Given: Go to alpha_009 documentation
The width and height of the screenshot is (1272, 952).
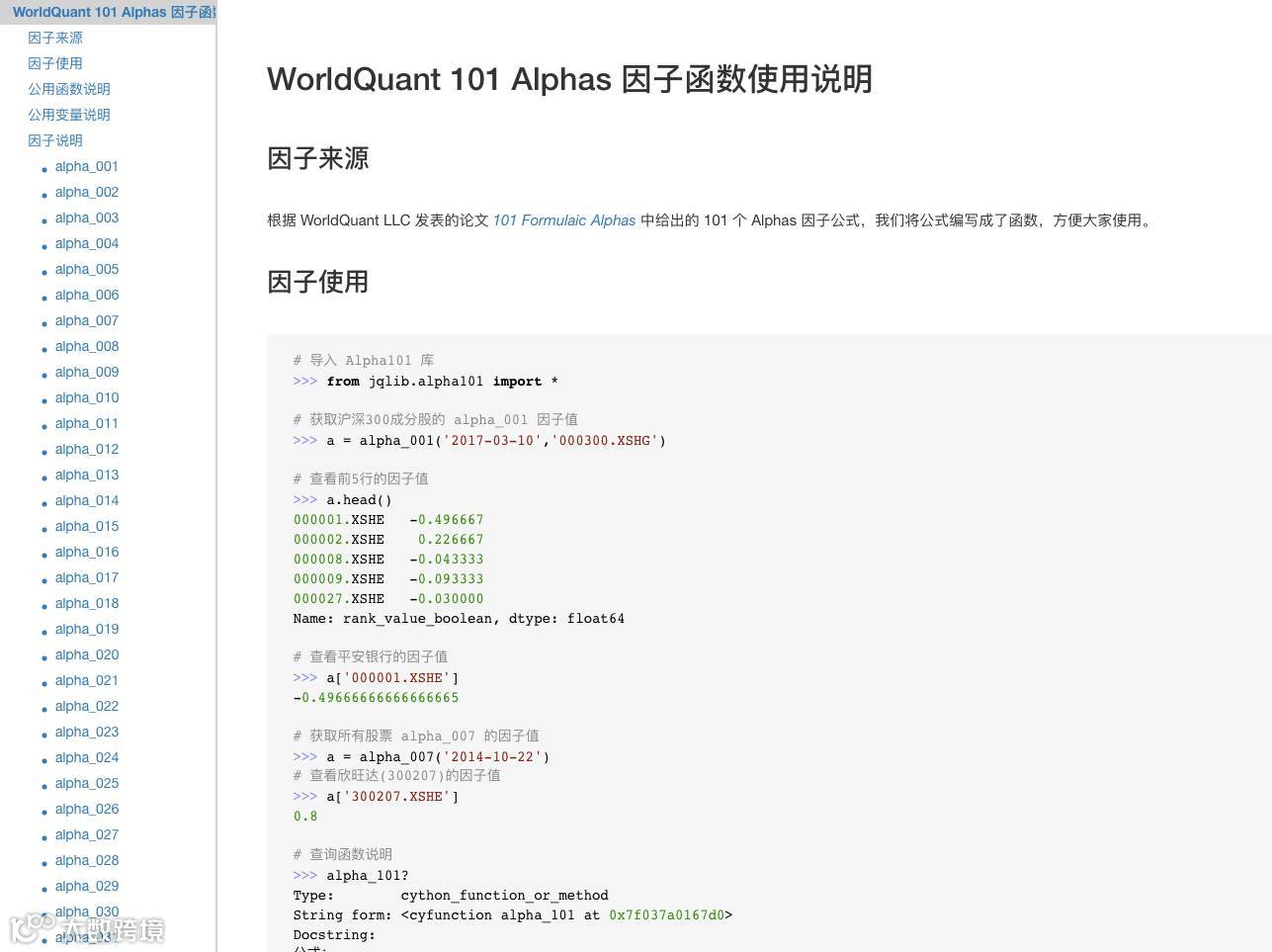Looking at the screenshot, I should pos(87,372).
